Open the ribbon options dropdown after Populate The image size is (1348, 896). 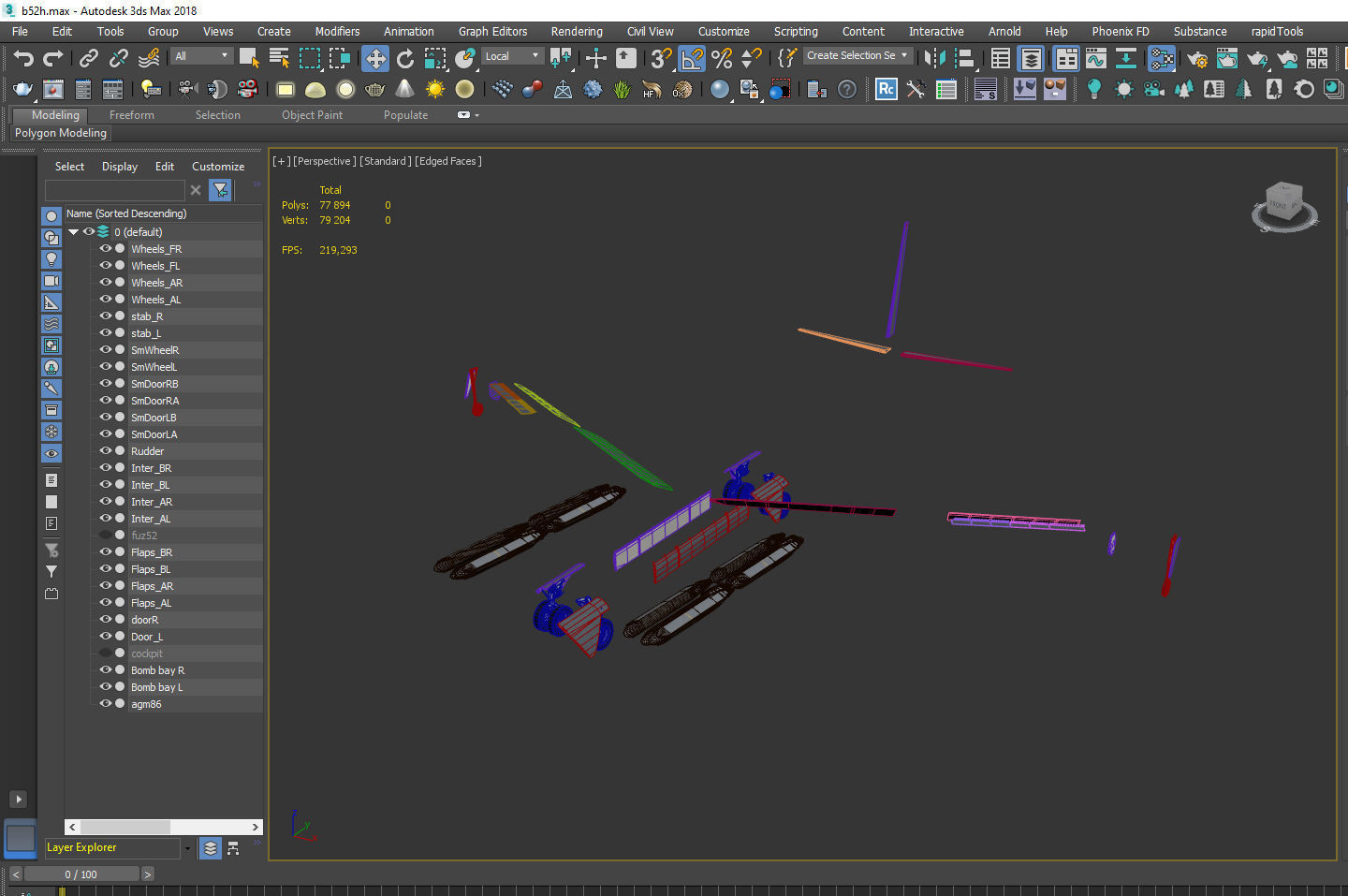[468, 115]
